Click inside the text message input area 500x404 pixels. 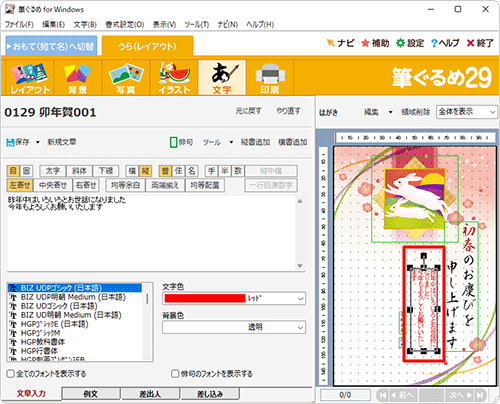click(x=152, y=233)
